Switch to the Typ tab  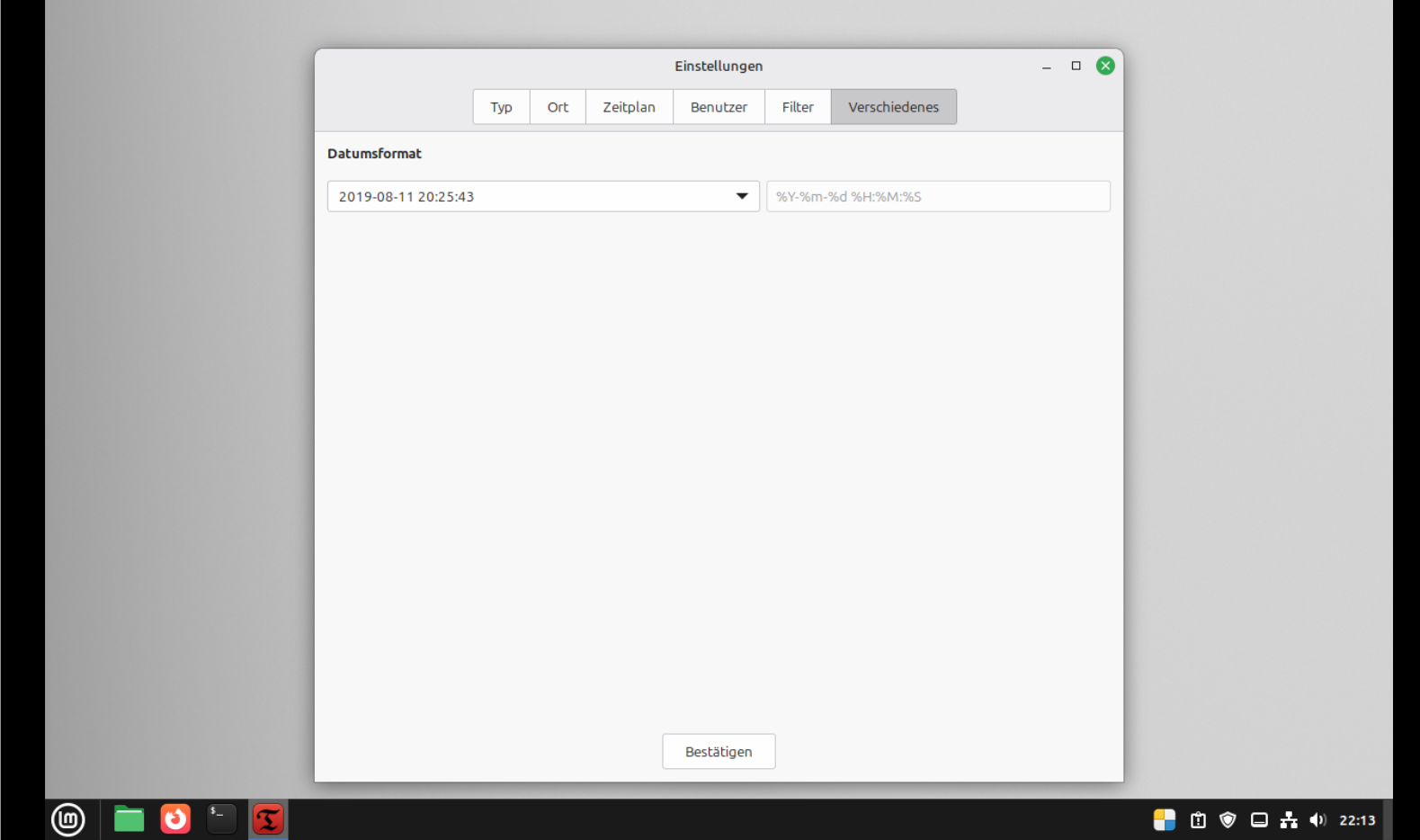click(501, 107)
